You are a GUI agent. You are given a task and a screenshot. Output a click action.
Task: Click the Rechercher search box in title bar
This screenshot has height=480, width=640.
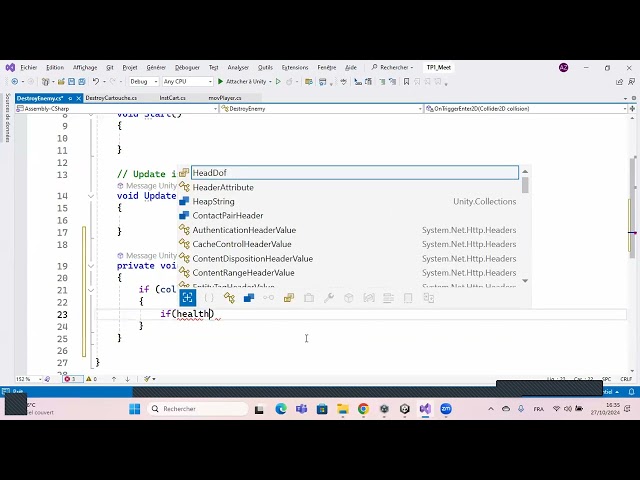392,67
